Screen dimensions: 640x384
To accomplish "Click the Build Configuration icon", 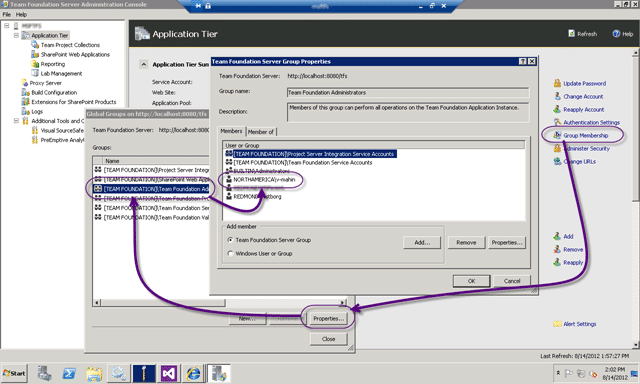I will [x=25, y=92].
